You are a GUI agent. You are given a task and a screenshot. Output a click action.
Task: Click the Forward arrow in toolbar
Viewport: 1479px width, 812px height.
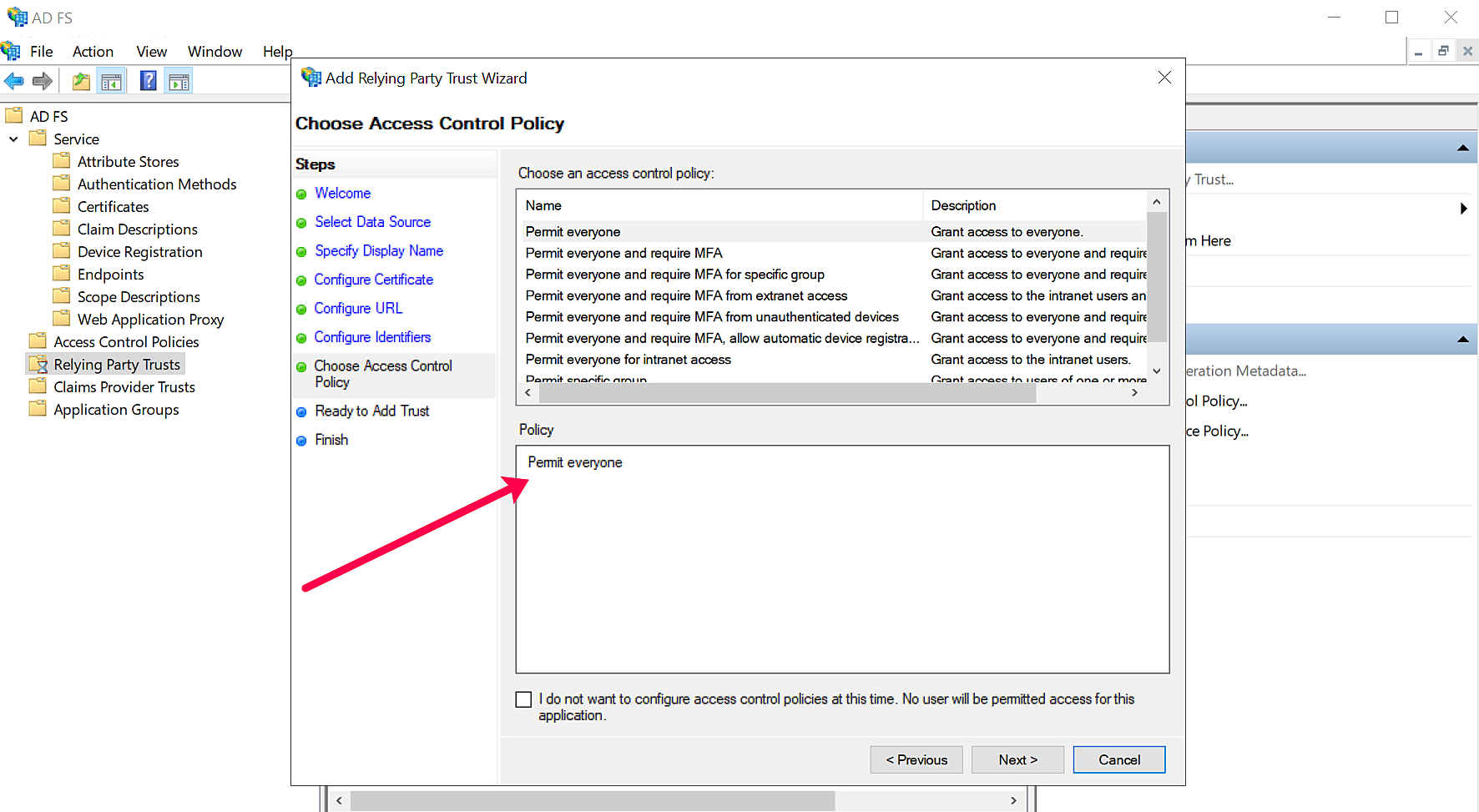pos(43,81)
